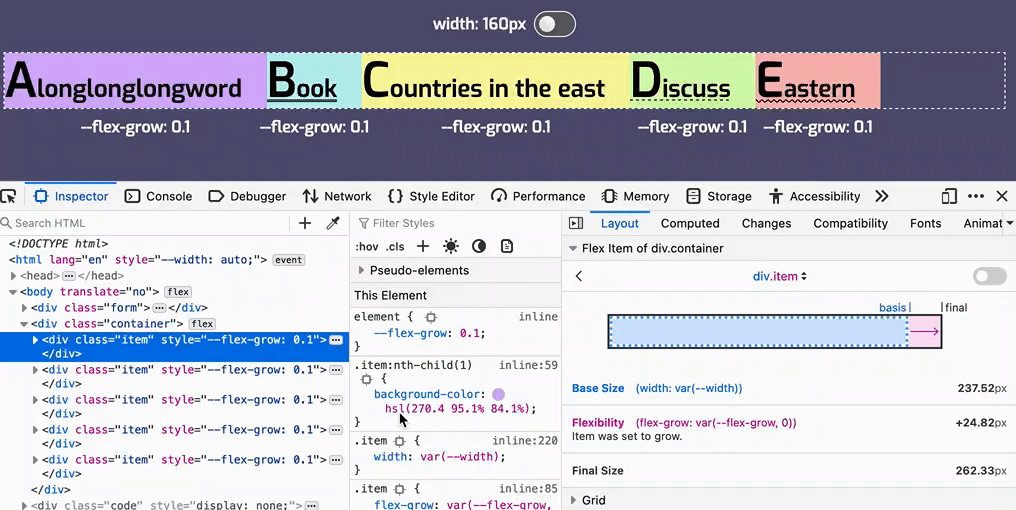Click the :hov pseudo-class button

tap(366, 246)
